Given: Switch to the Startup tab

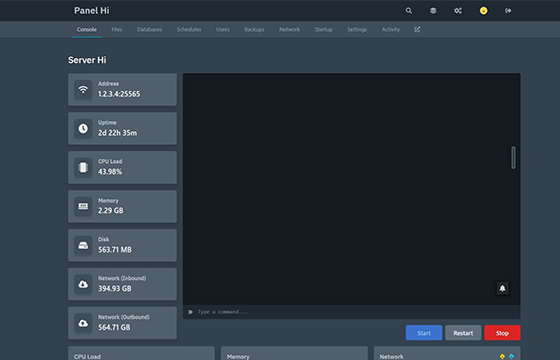Looking at the screenshot, I should (324, 29).
